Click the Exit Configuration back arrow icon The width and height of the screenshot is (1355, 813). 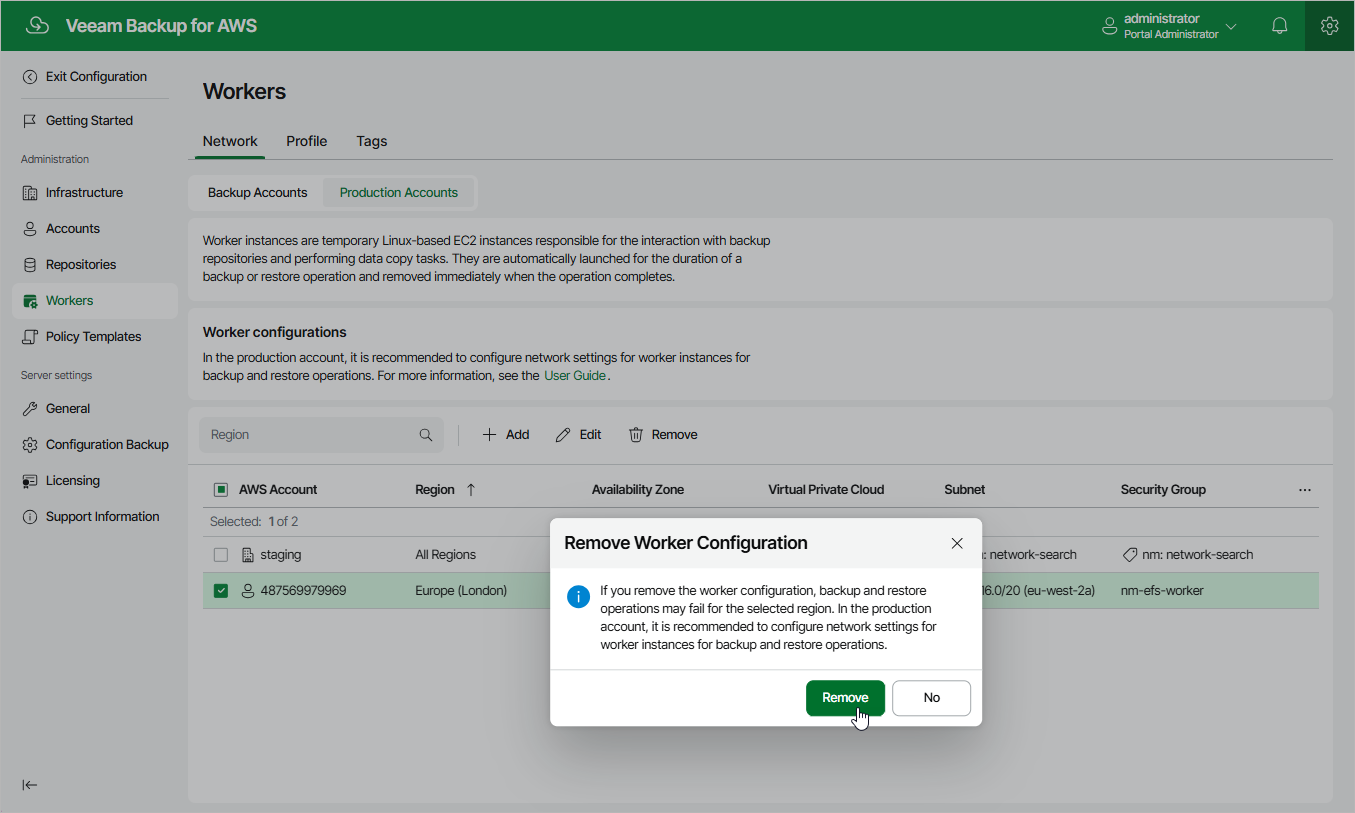(30, 77)
